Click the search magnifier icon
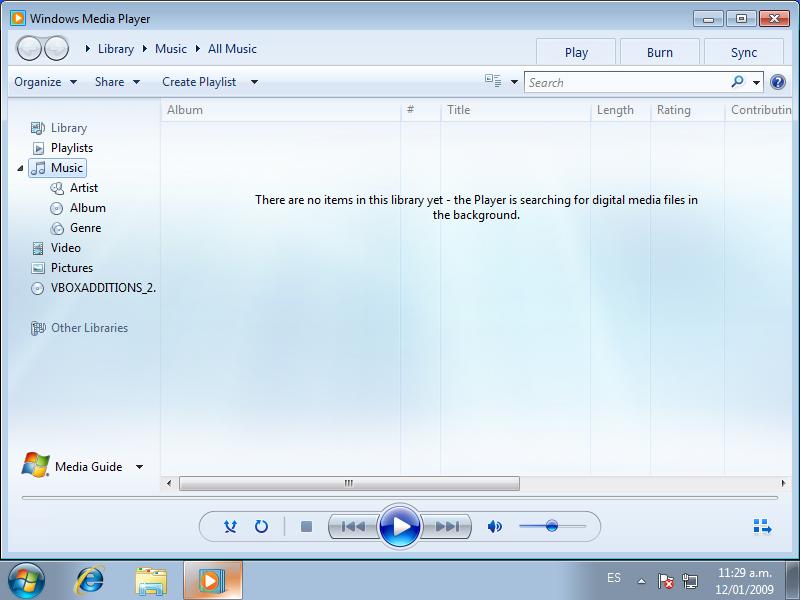This screenshot has height=600, width=800. click(738, 82)
